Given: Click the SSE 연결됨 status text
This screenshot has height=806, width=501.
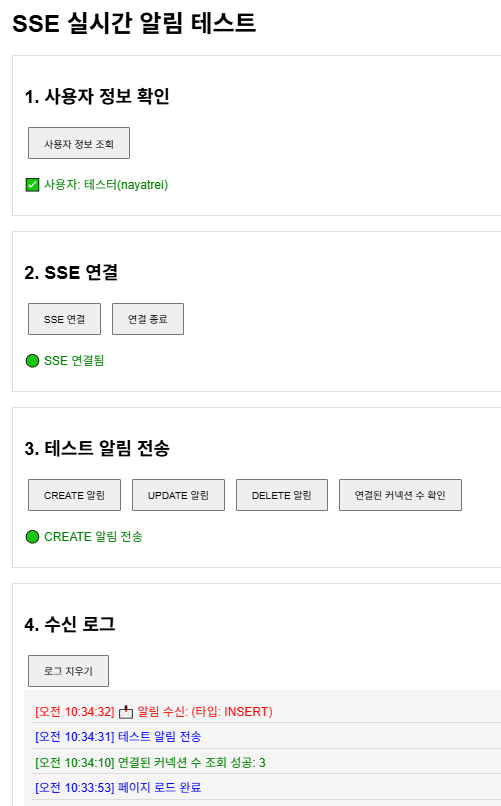Looking at the screenshot, I should [74, 361].
